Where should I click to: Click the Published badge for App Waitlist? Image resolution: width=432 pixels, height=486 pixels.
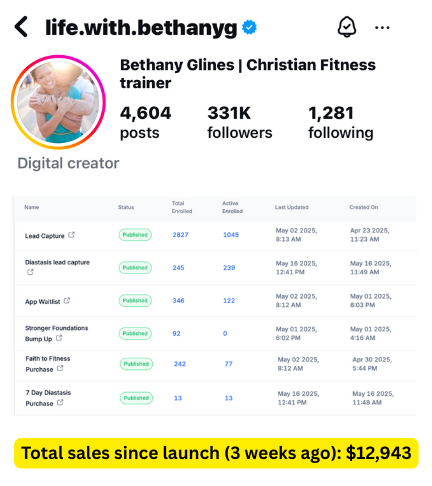click(135, 300)
